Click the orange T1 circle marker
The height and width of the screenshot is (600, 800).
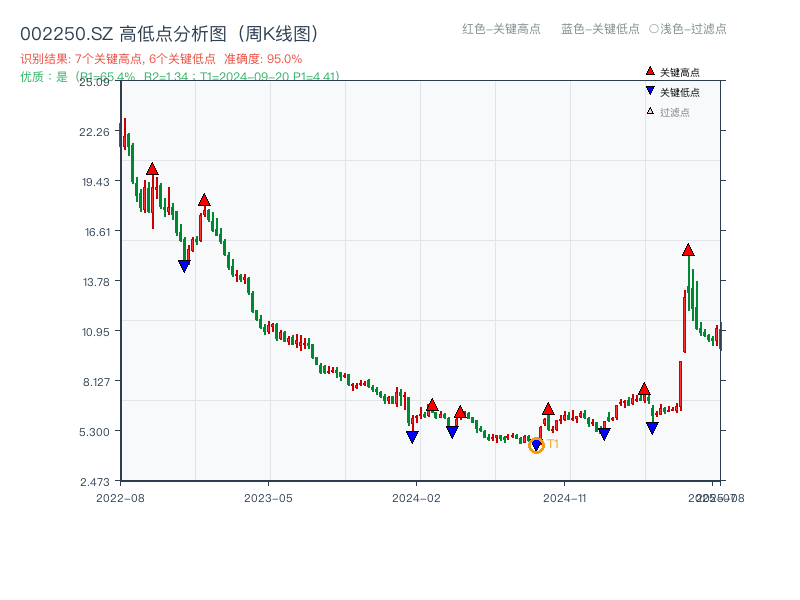[536, 443]
